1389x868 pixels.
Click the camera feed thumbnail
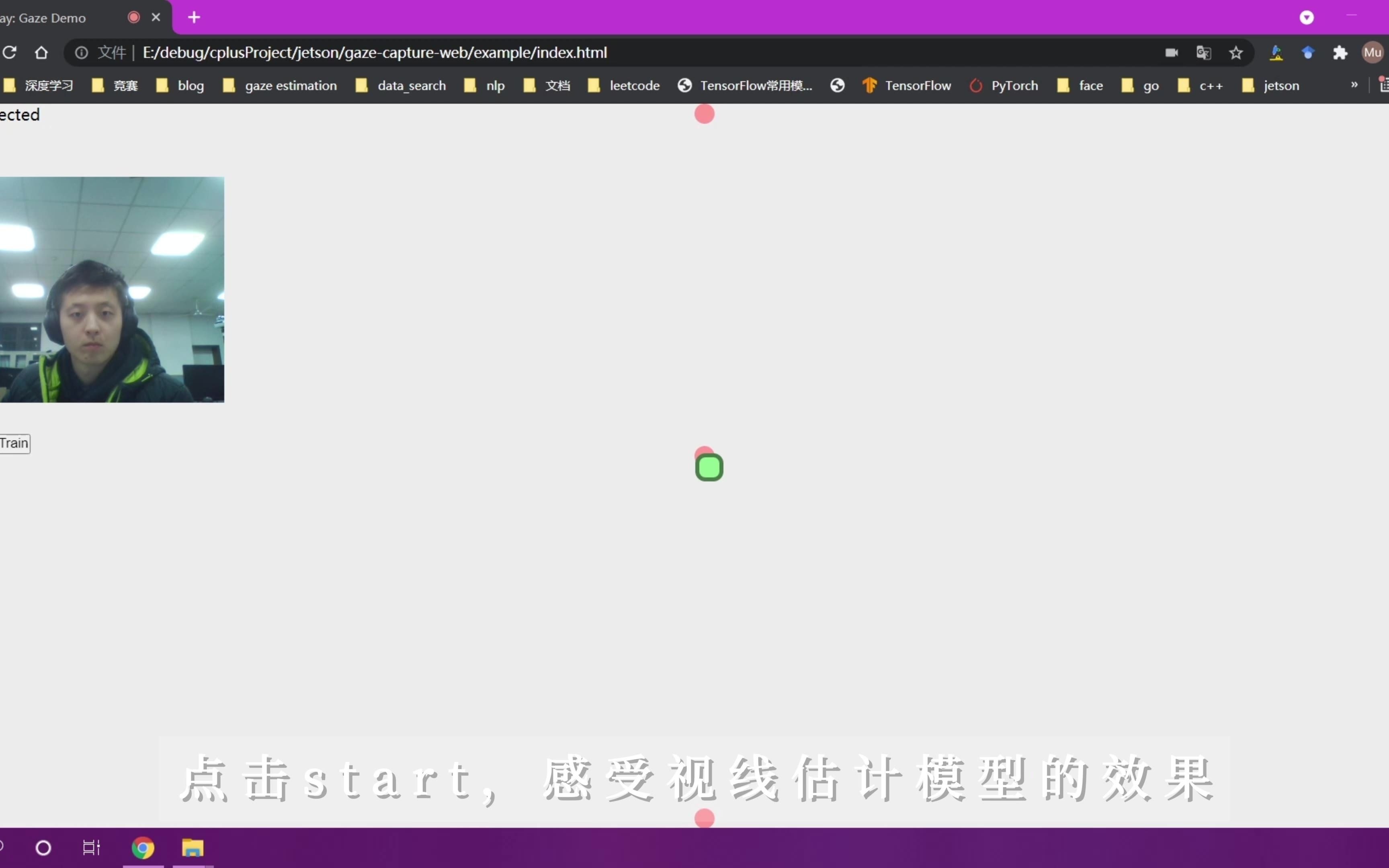[112, 289]
